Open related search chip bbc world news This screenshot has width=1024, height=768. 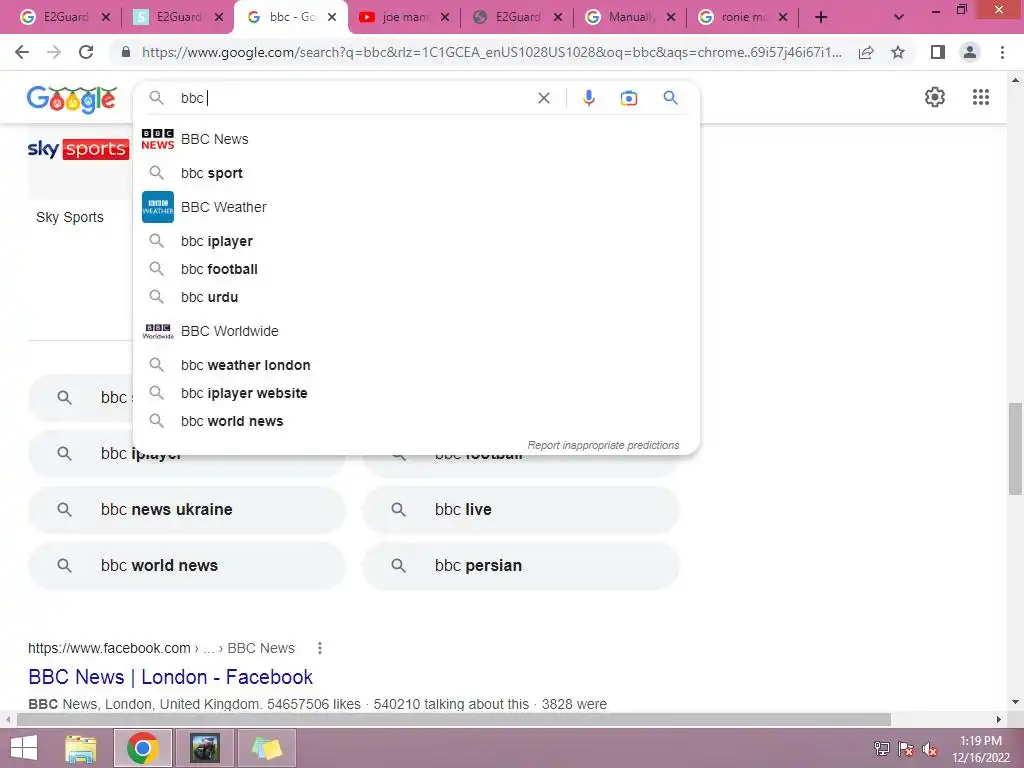point(187,566)
